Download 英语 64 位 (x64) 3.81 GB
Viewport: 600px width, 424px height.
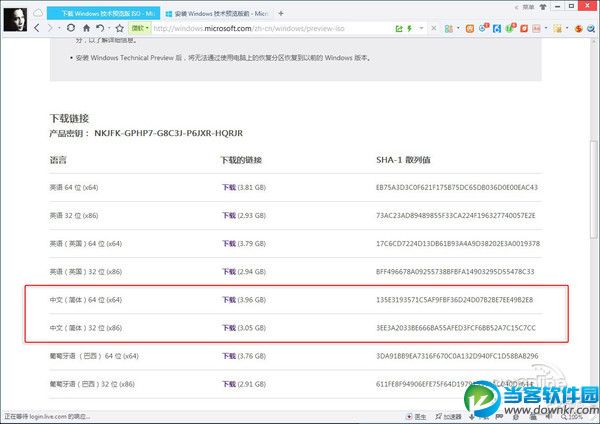coord(229,188)
